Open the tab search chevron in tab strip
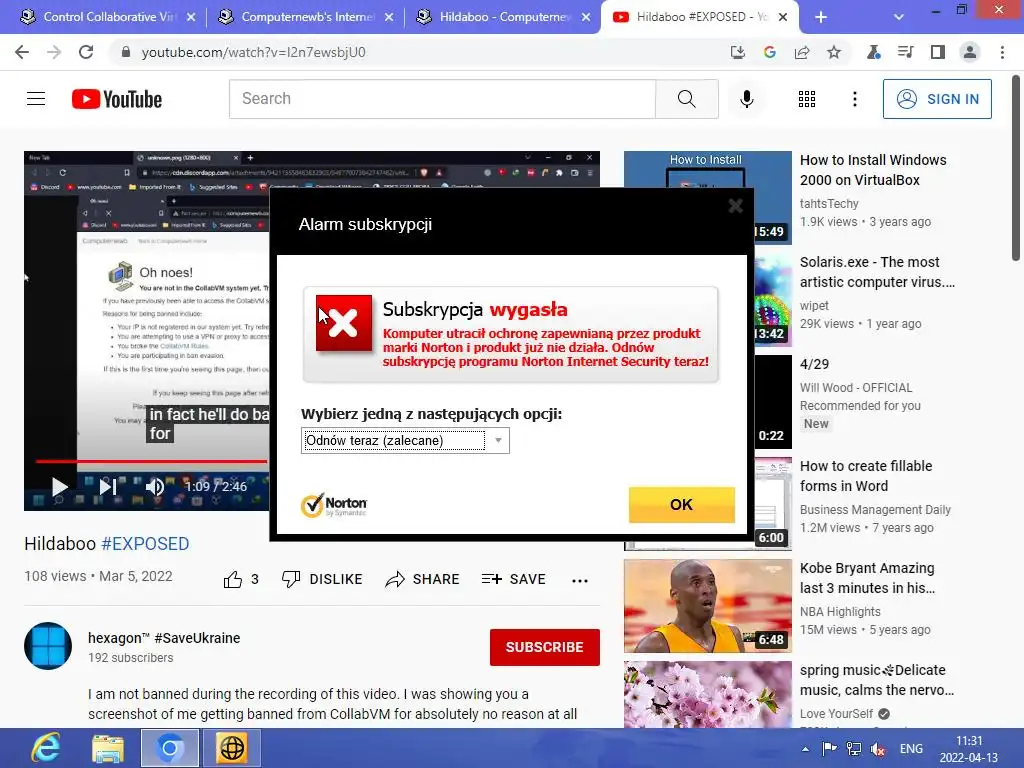This screenshot has height=768, width=1024. coord(899,17)
